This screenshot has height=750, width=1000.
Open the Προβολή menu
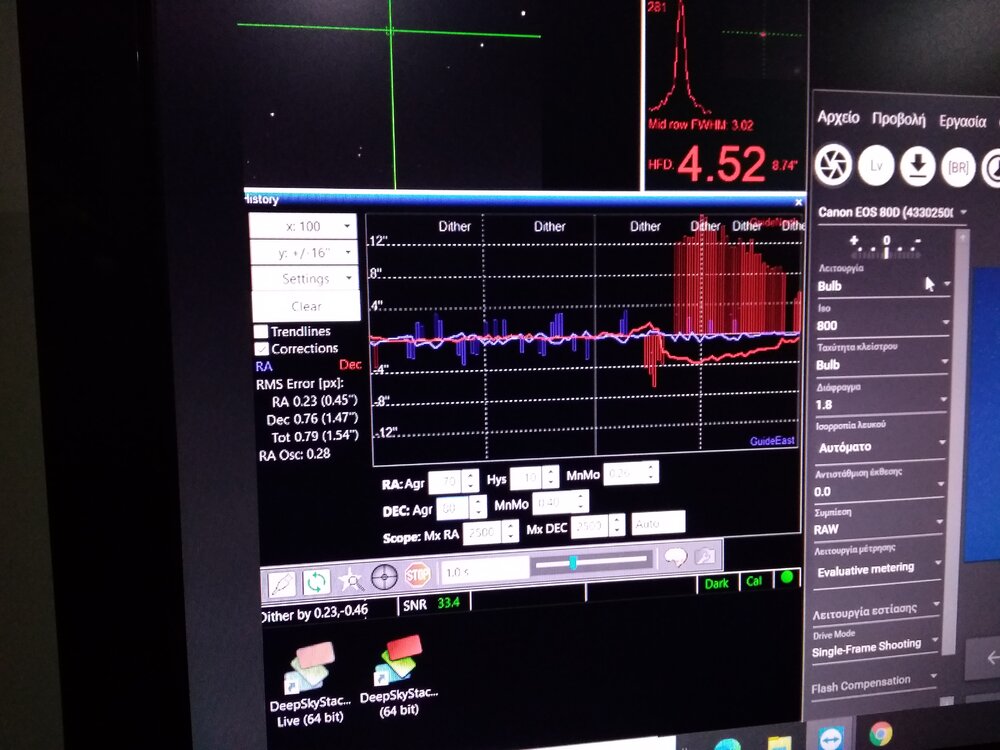[898, 119]
